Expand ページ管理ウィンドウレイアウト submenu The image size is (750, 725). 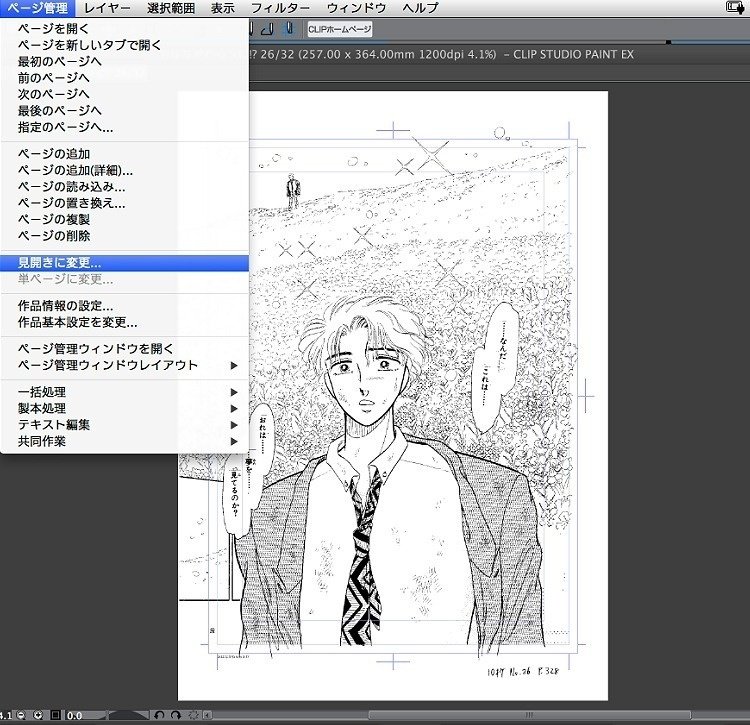124,365
